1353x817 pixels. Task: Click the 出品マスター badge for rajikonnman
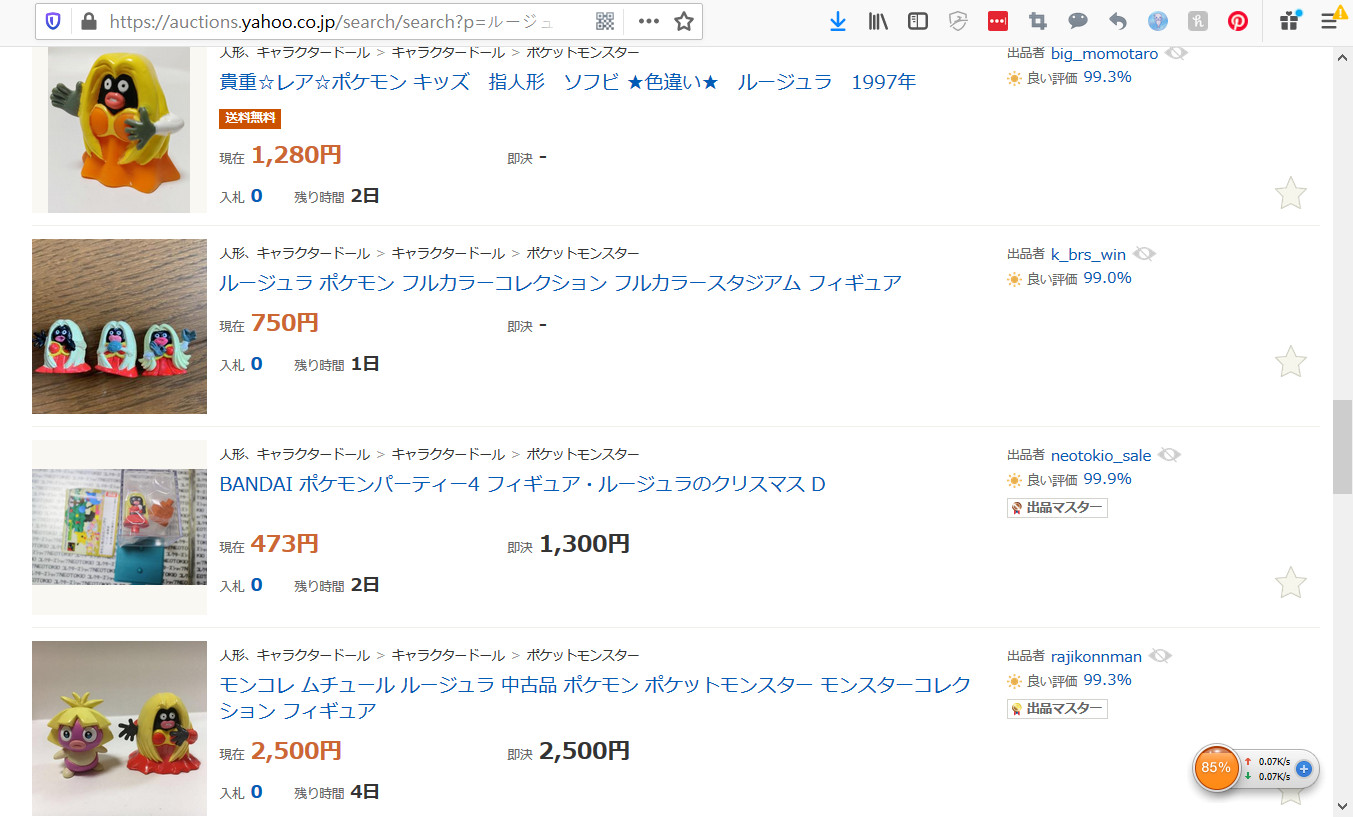click(x=1057, y=709)
